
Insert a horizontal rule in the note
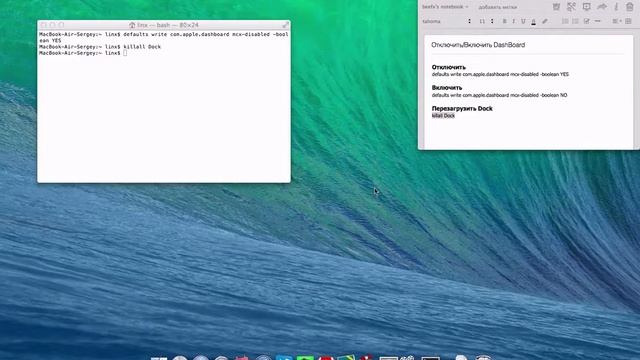tap(598, 21)
